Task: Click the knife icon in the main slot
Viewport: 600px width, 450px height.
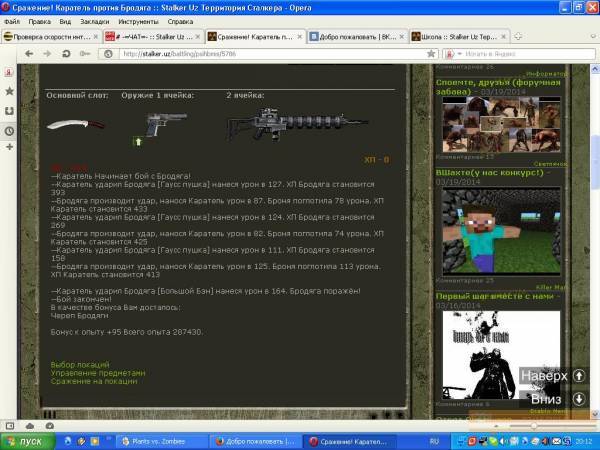Action: pyautogui.click(x=70, y=126)
